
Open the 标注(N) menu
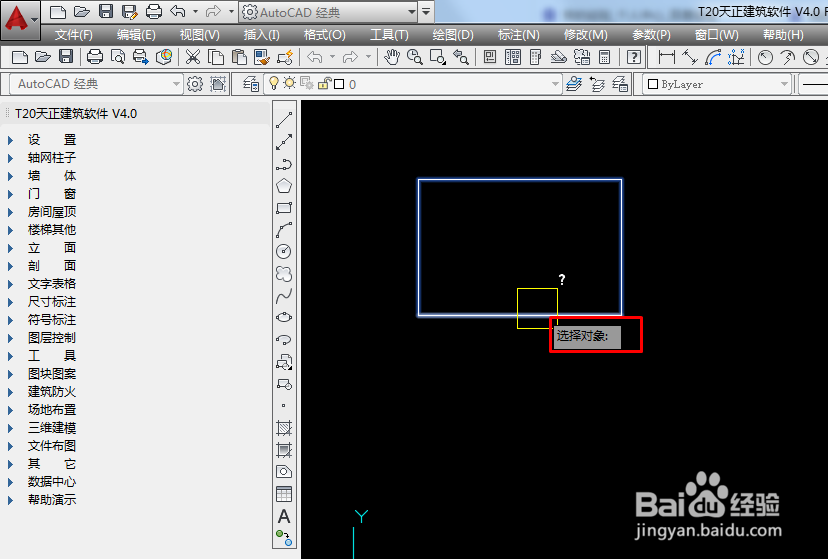click(519, 35)
